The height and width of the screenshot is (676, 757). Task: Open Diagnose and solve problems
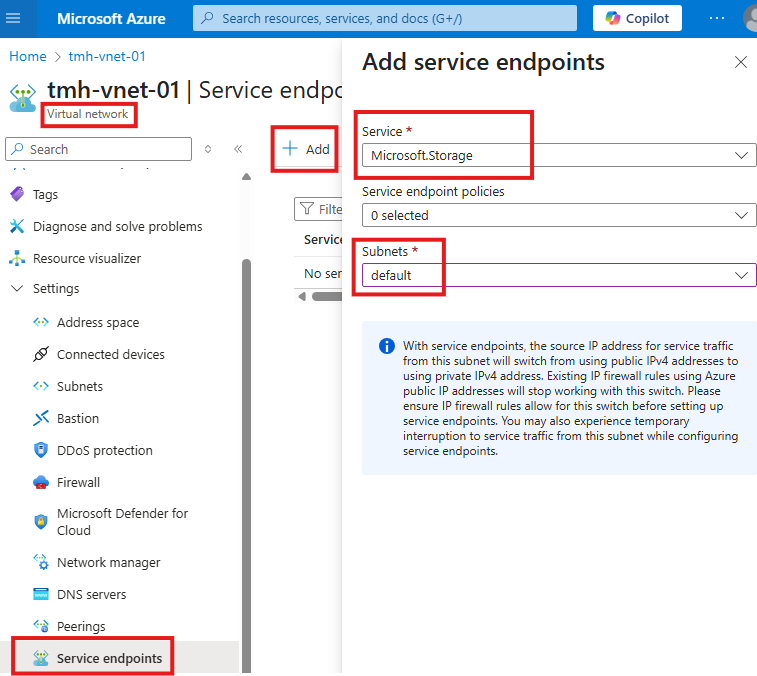point(117,226)
